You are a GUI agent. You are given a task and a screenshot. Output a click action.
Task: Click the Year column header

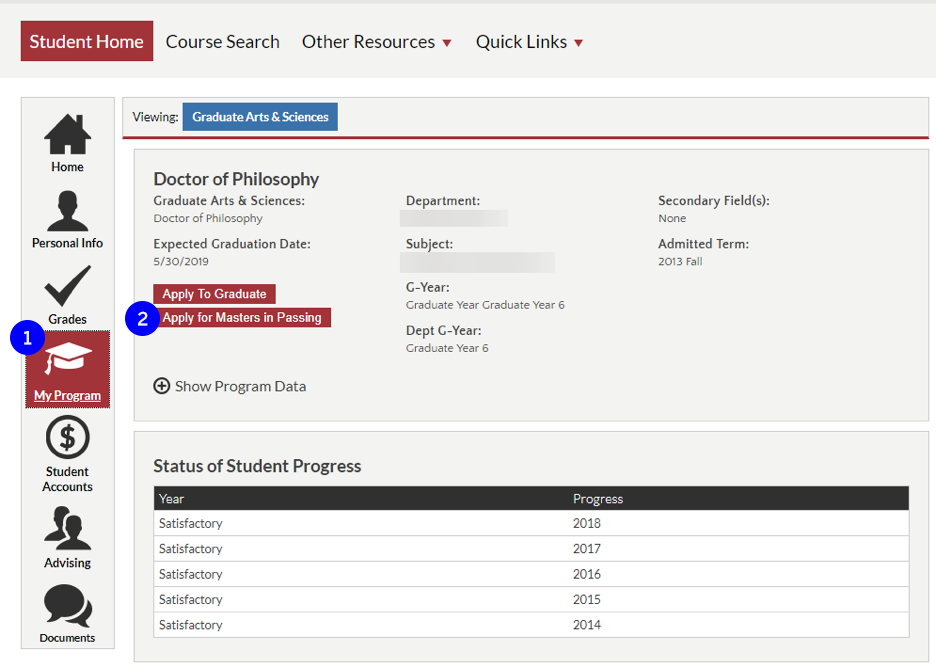[x=172, y=499]
